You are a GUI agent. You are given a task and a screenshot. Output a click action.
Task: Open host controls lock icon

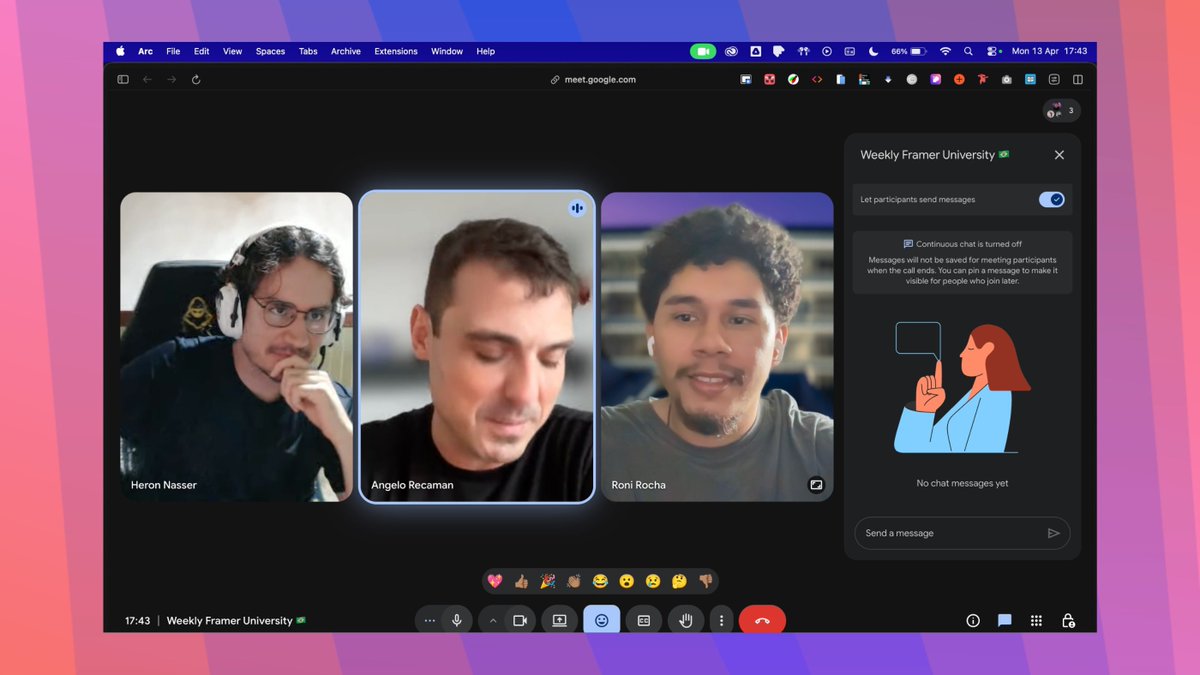click(1068, 620)
